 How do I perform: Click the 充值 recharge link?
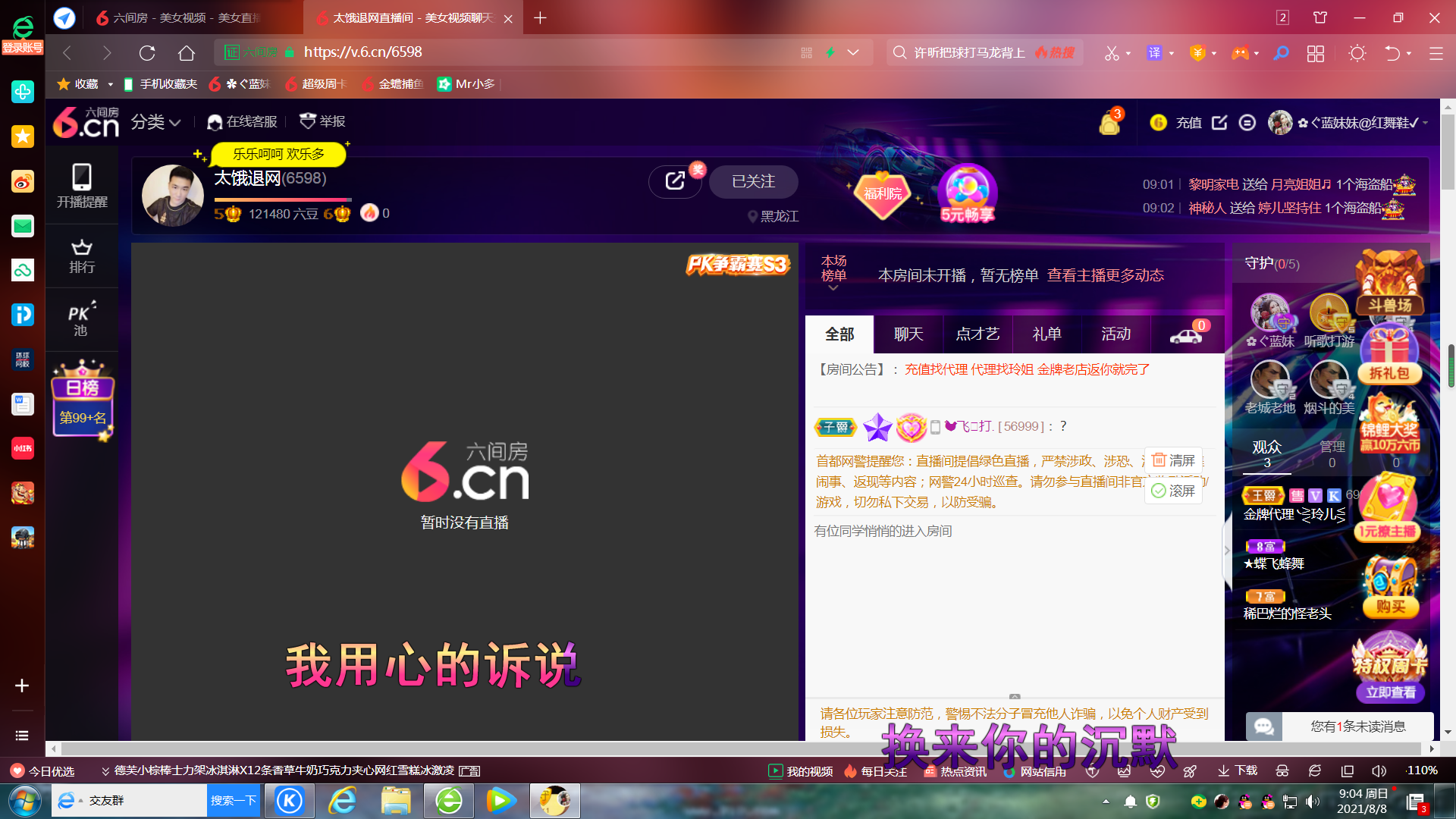(1188, 123)
